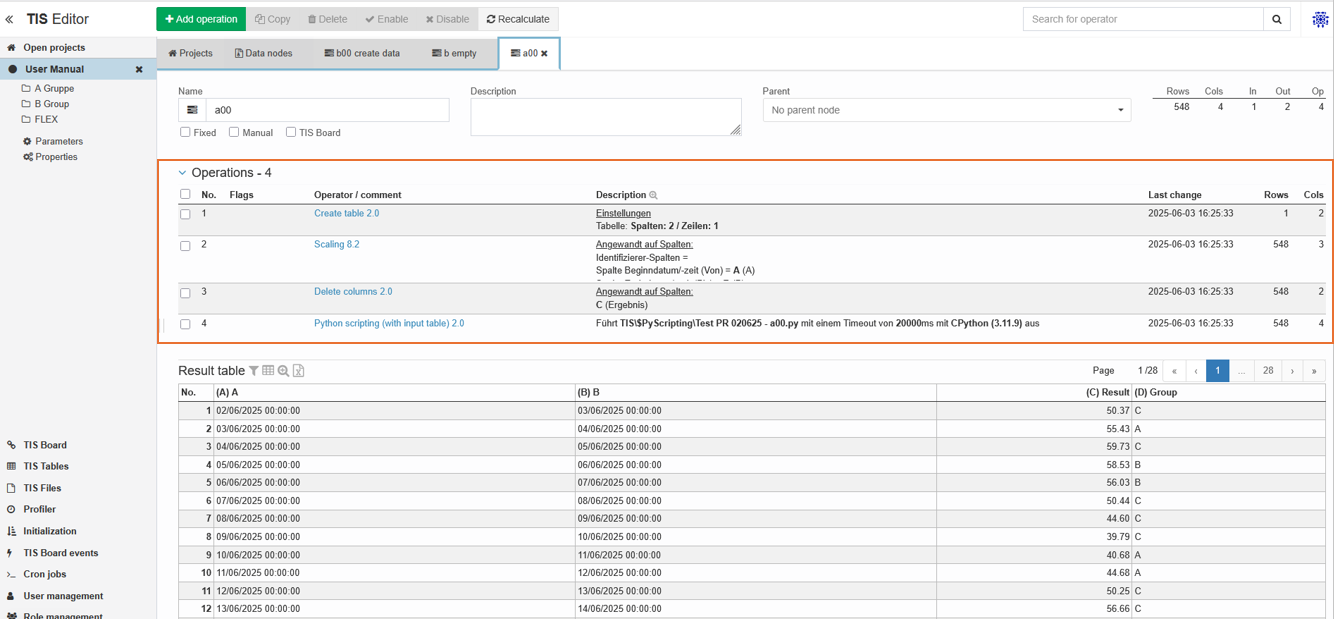Open the B Group folder
Viewport: 1334px width, 619px height.
[x=52, y=103]
